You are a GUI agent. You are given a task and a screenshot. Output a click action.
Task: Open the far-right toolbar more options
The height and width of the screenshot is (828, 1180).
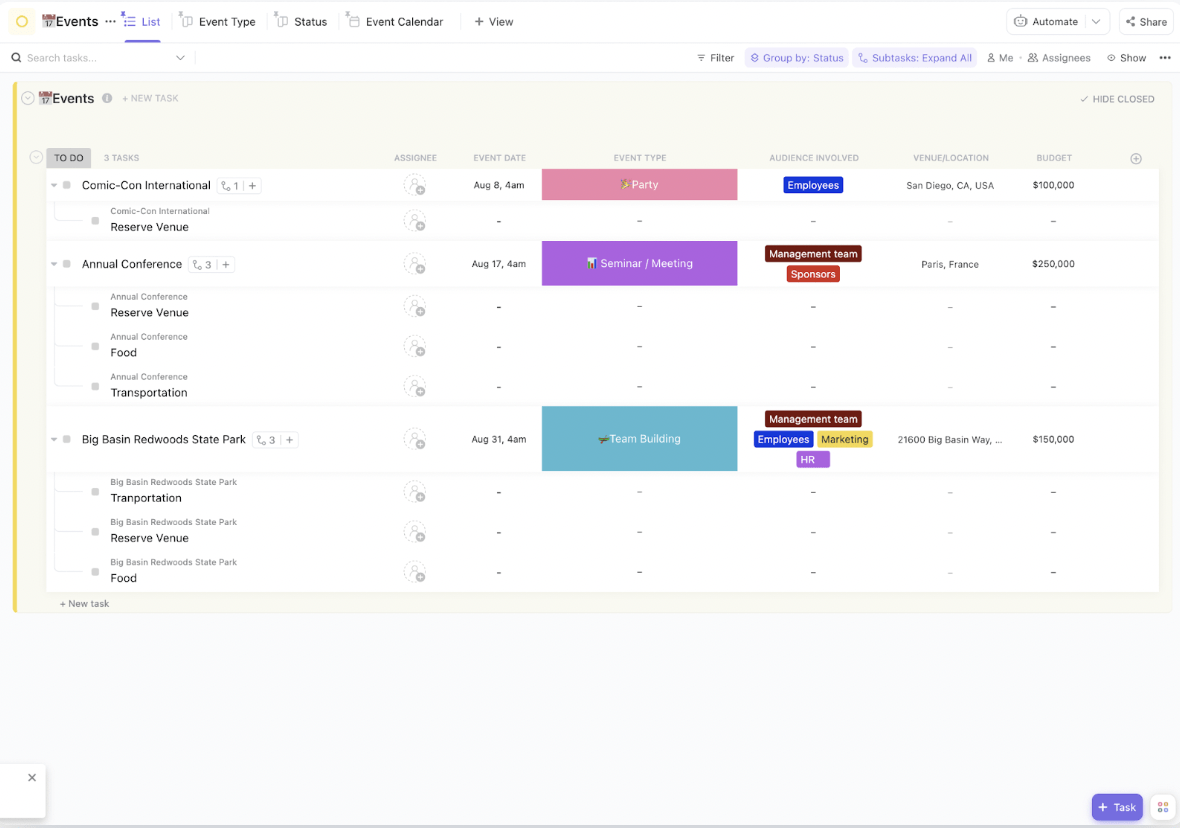(x=1165, y=58)
